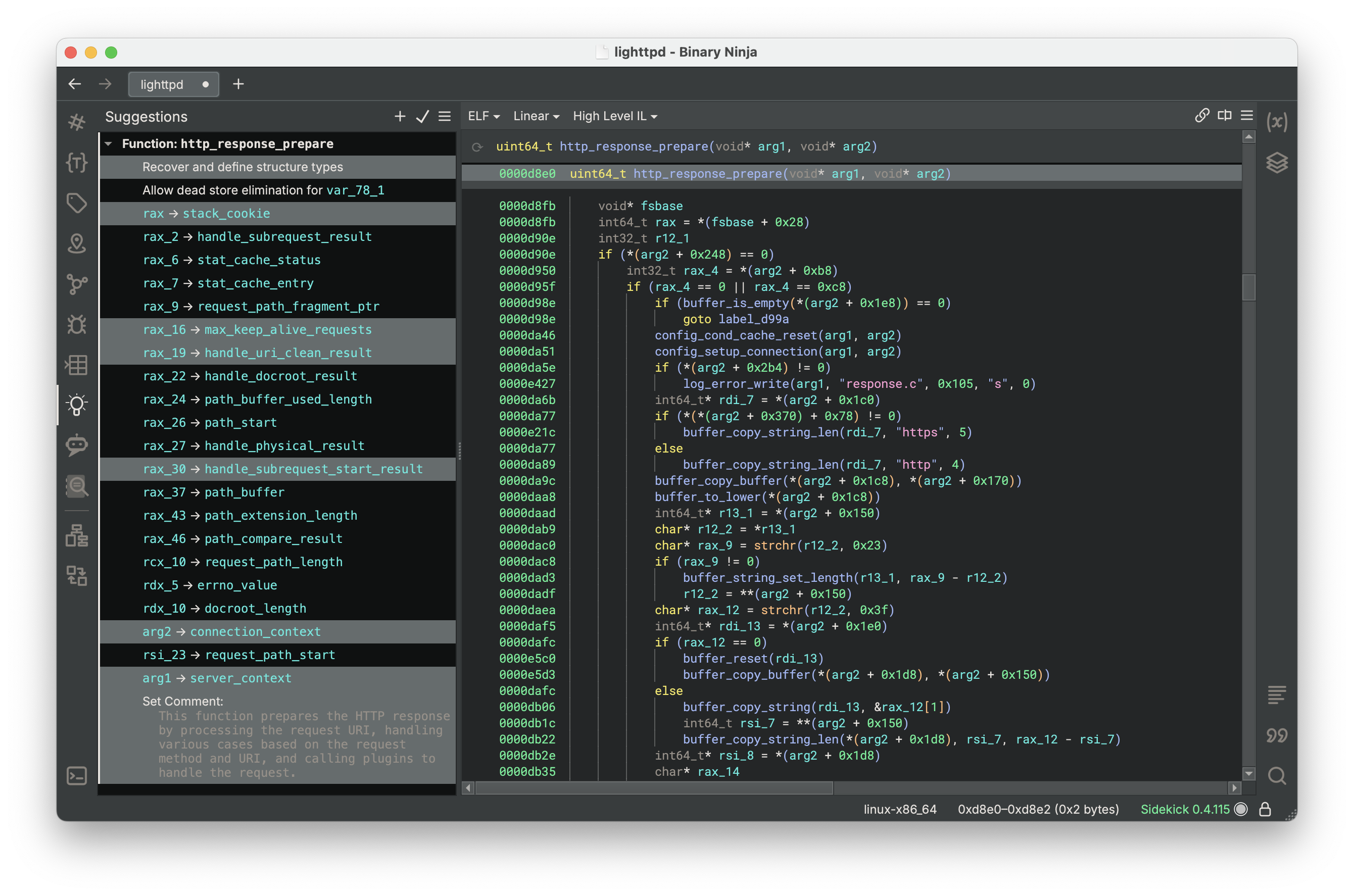
Task: Open the ELF view type dropdown
Action: coord(483,116)
